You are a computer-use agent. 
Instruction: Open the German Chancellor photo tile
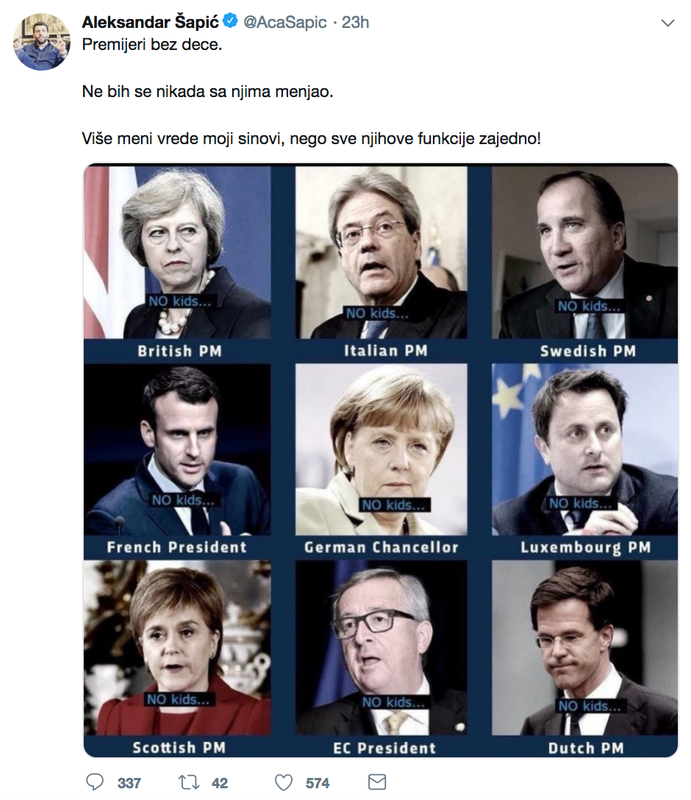381,461
